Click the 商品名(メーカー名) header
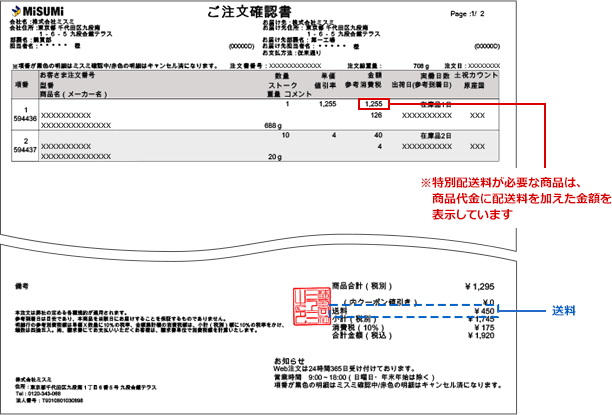Viewport: 612px width, 415px height. [73, 94]
